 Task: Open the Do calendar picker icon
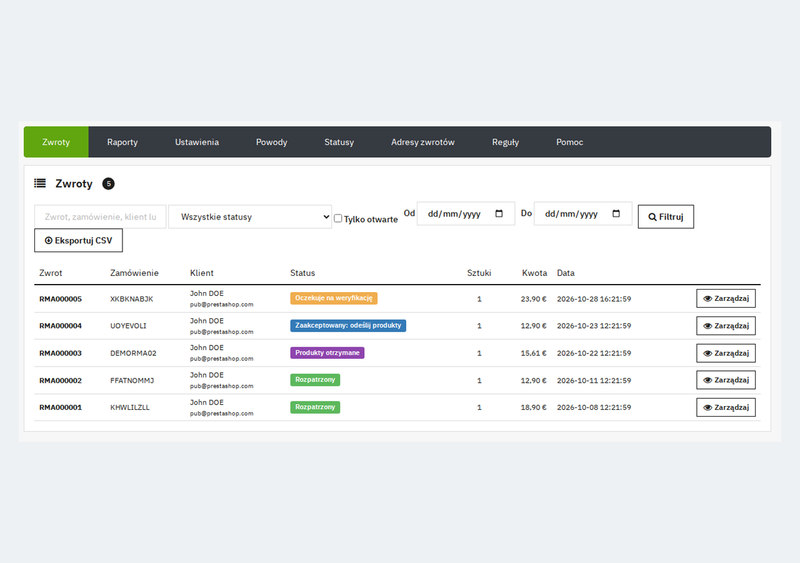click(x=616, y=214)
